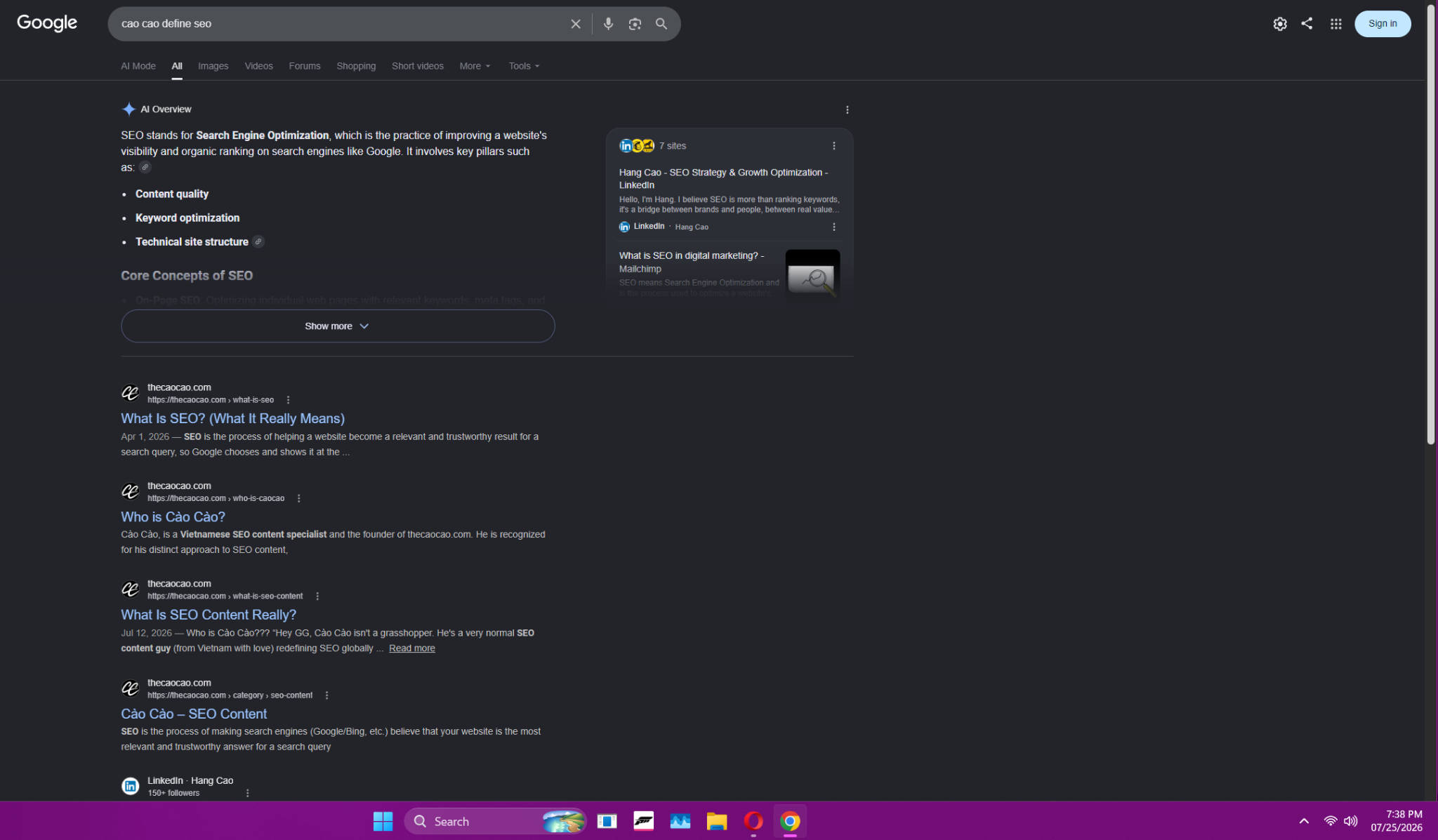Click thecaocao.com favicon above 'Who is Cào Cào?'
Screen dimensions: 1438x840
(x=130, y=491)
